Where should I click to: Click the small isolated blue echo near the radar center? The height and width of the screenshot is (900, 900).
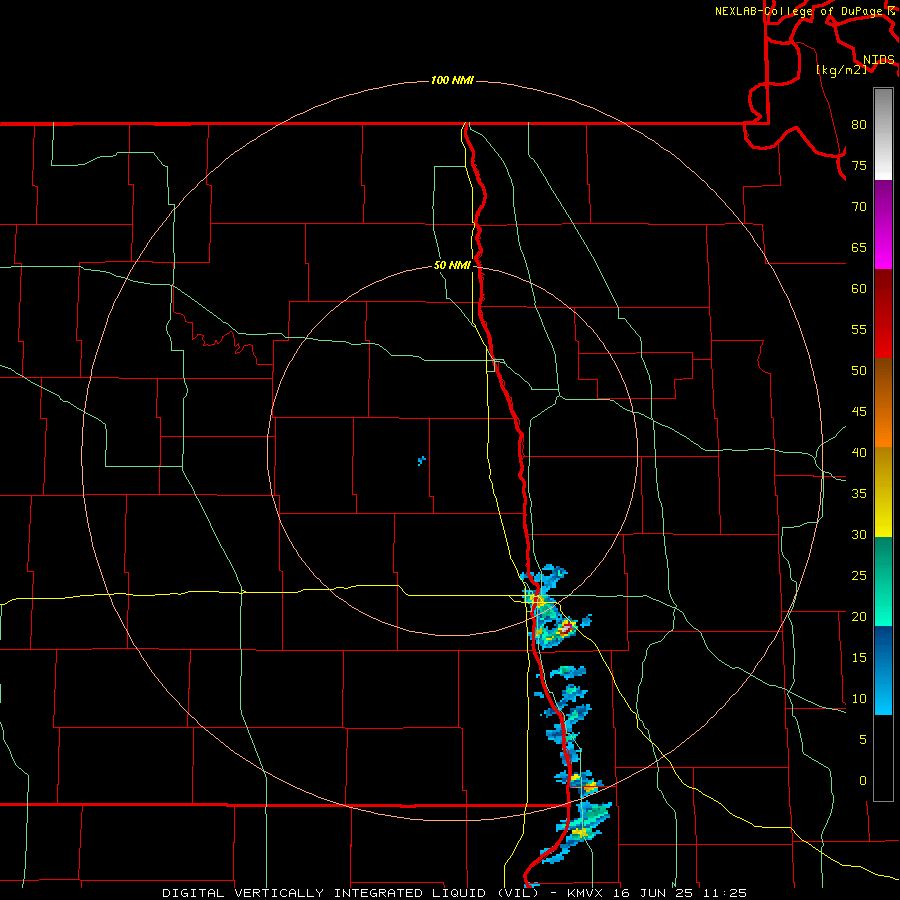pos(422,460)
